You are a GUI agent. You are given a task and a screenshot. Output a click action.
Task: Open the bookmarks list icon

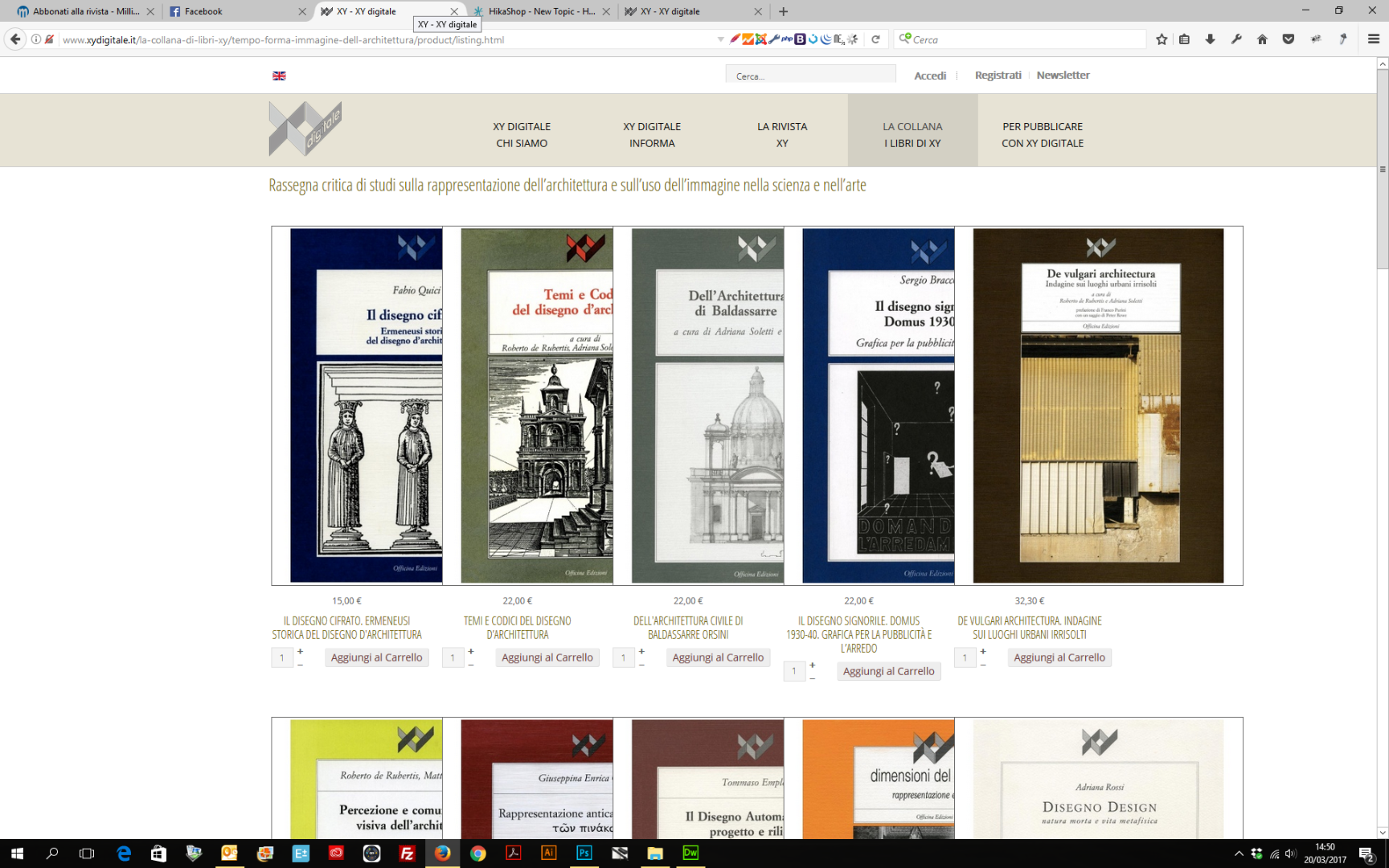point(1184,39)
